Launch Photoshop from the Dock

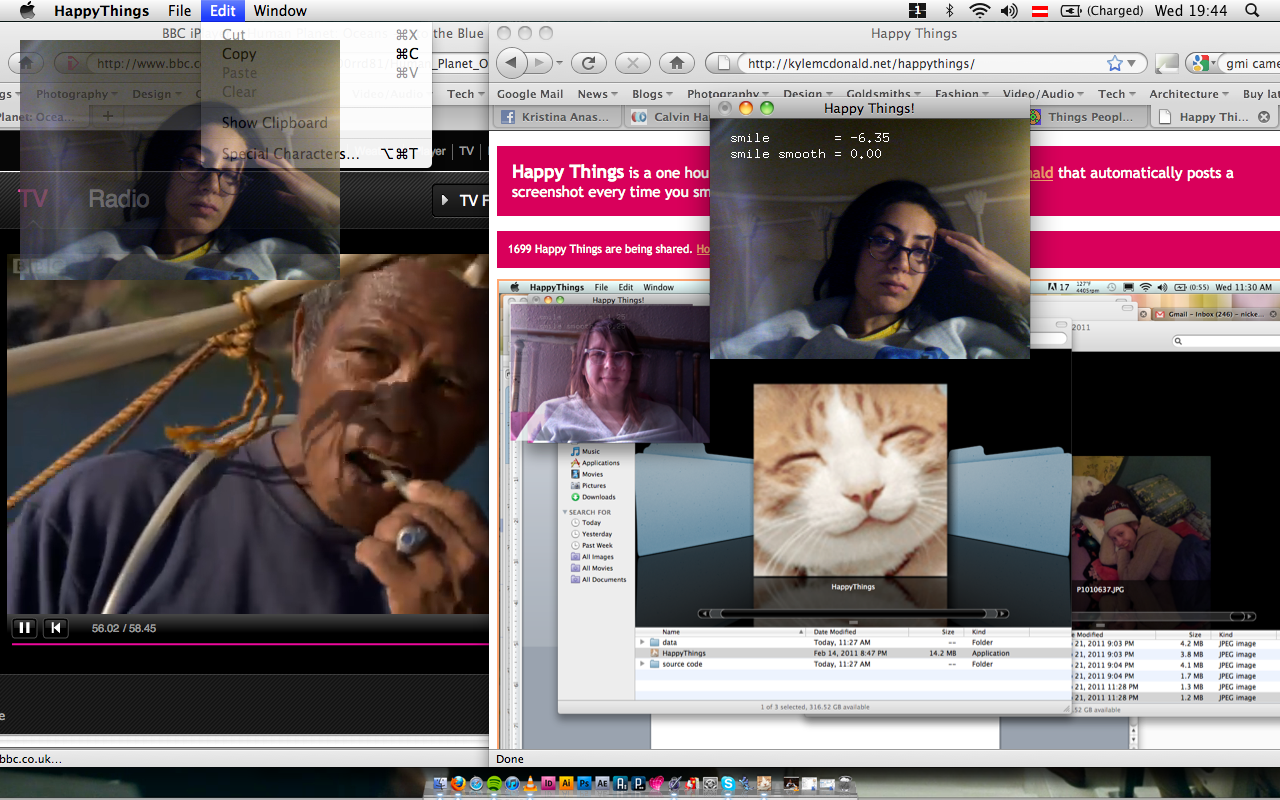(x=584, y=784)
